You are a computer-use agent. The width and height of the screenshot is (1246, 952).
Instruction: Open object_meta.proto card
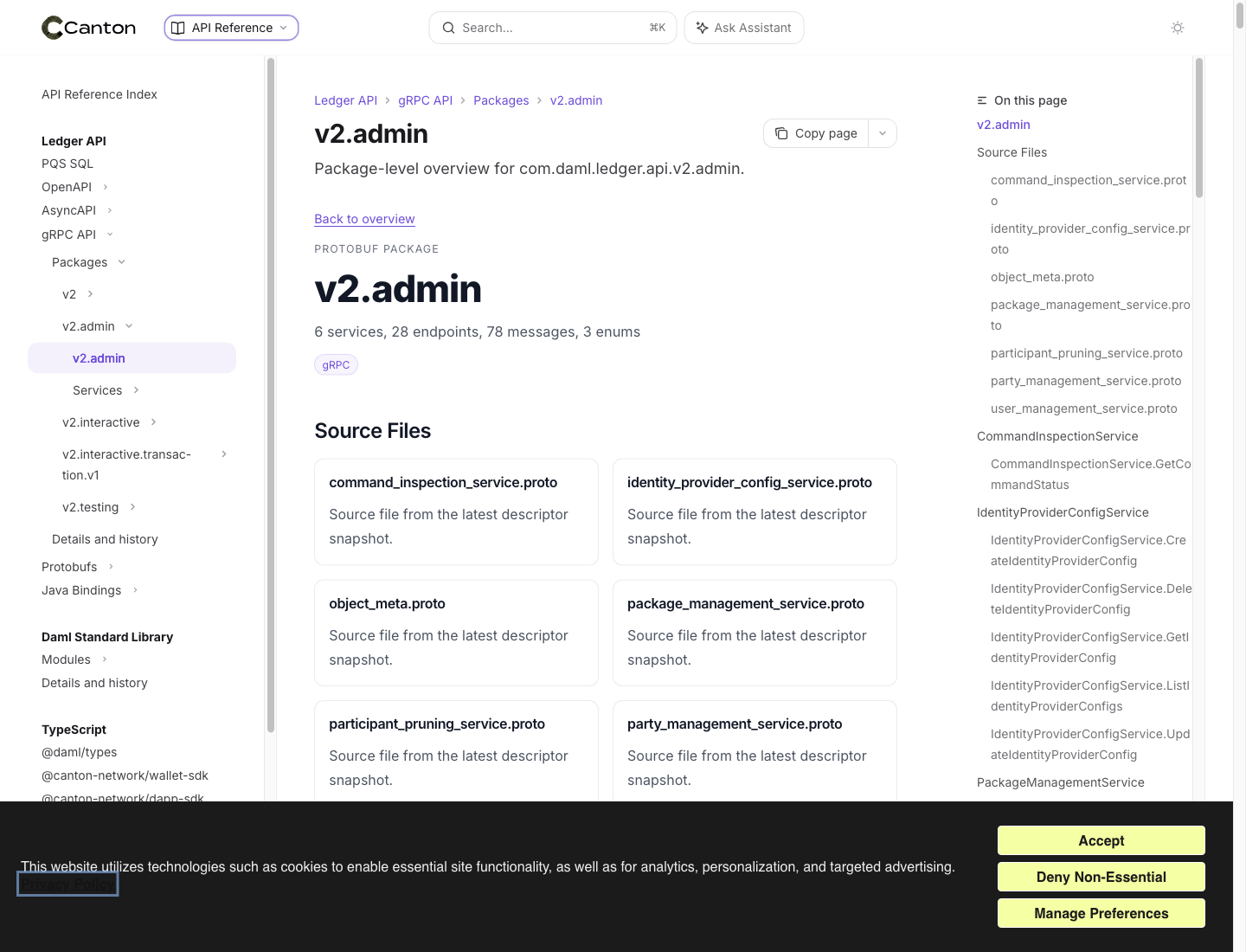click(456, 633)
